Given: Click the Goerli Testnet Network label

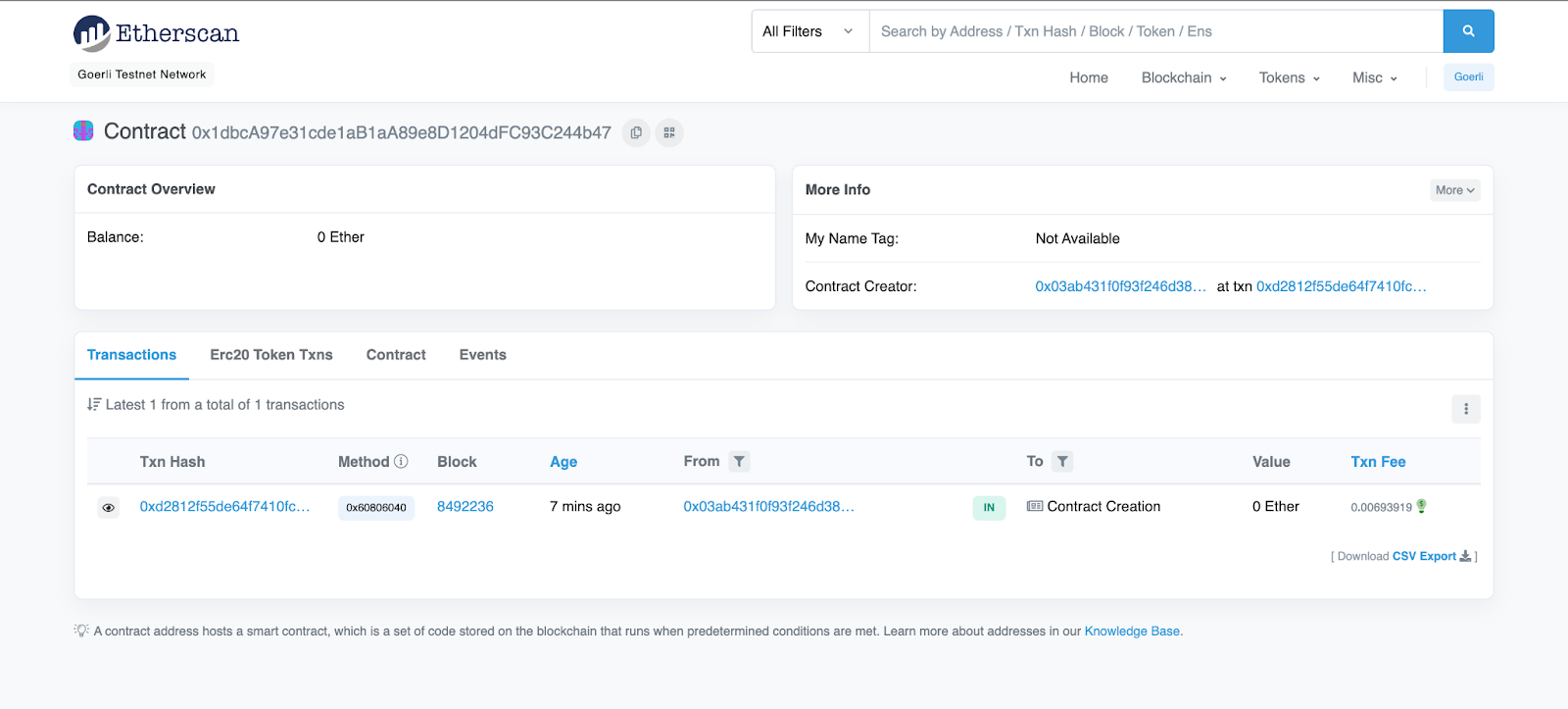Looking at the screenshot, I should tap(142, 75).
